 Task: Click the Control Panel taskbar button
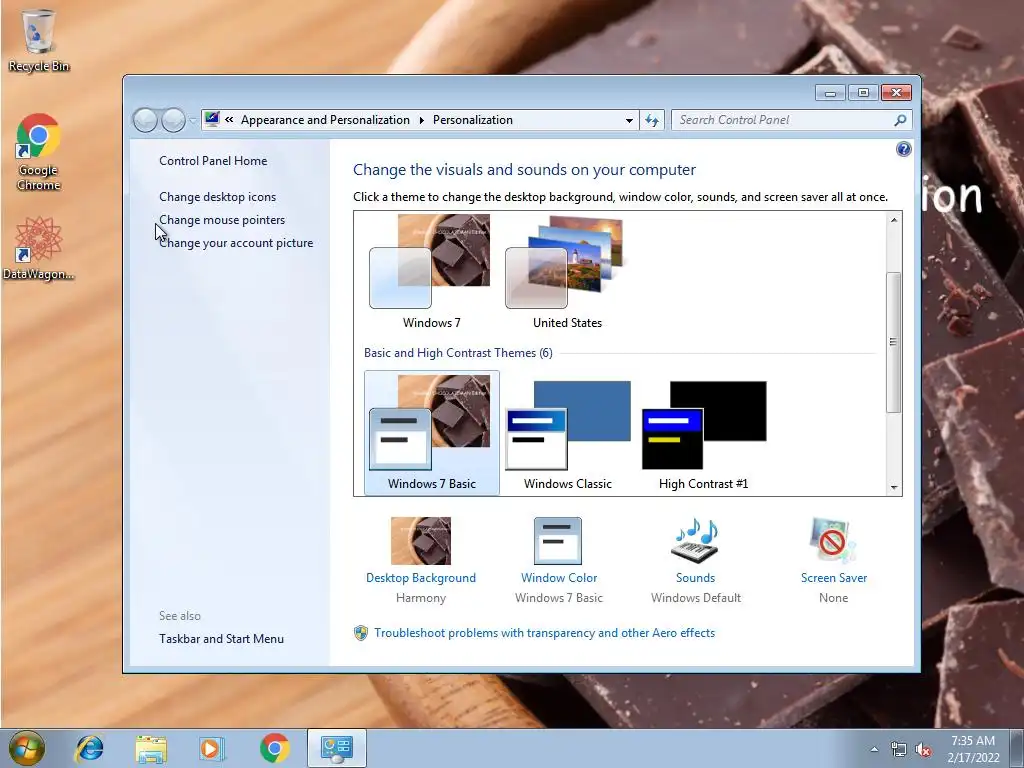(336, 748)
